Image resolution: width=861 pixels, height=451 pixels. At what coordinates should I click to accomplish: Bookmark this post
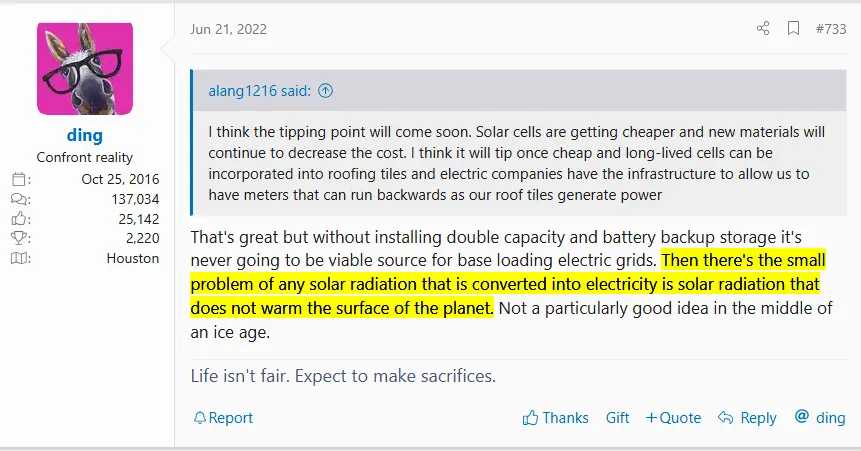[793, 29]
